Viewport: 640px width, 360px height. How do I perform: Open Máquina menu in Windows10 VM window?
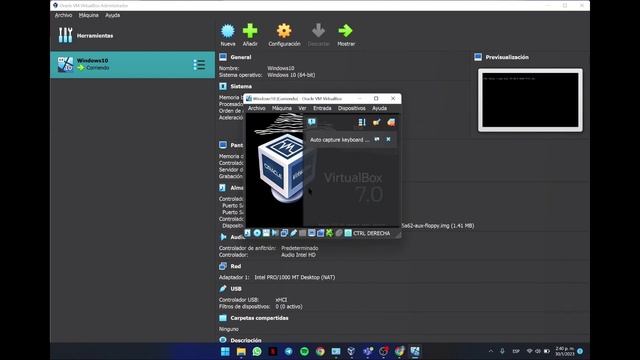(x=282, y=108)
